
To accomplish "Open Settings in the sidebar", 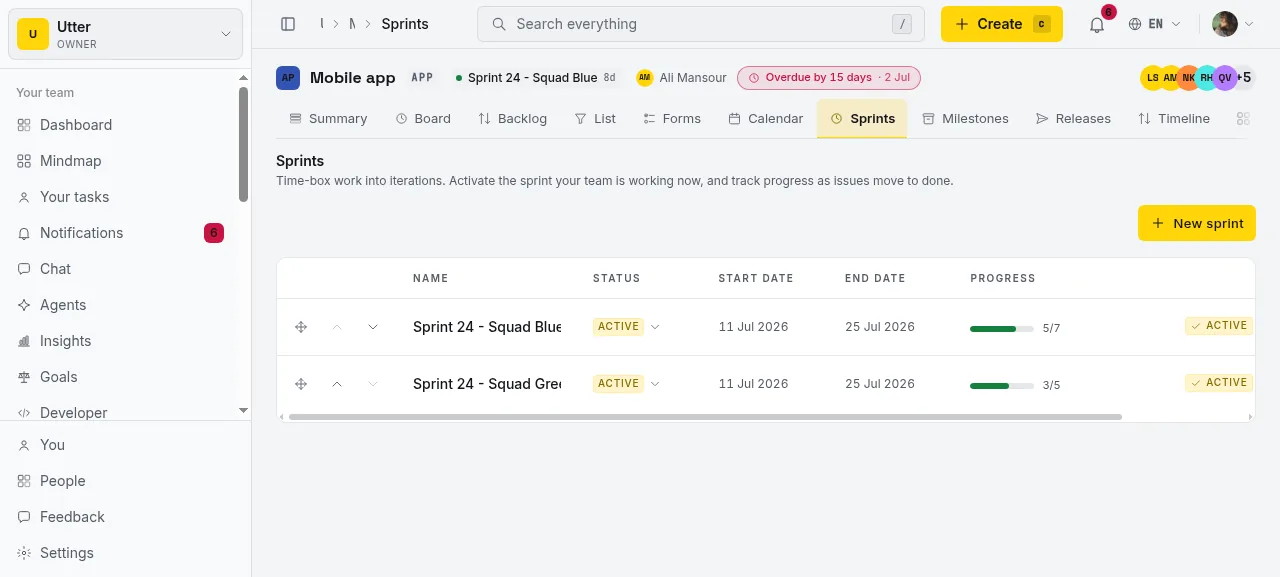I will (x=125, y=553).
